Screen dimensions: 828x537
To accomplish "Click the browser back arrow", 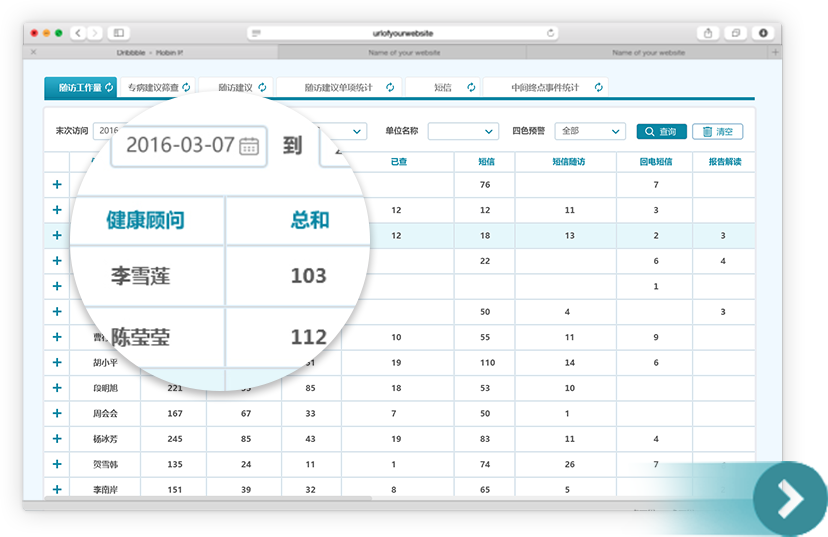I will coord(79,33).
